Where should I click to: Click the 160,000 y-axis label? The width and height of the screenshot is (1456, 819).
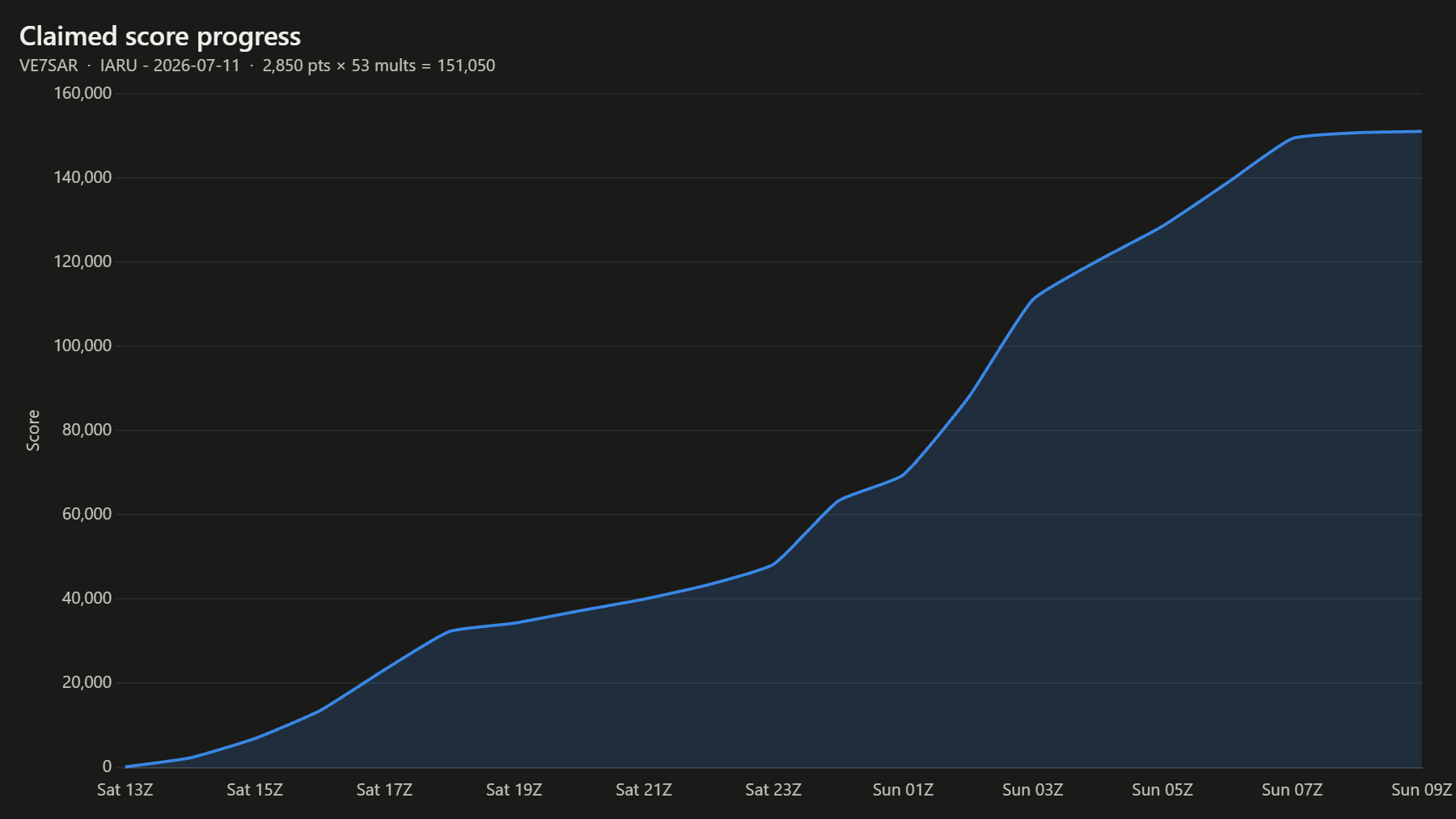[x=83, y=93]
